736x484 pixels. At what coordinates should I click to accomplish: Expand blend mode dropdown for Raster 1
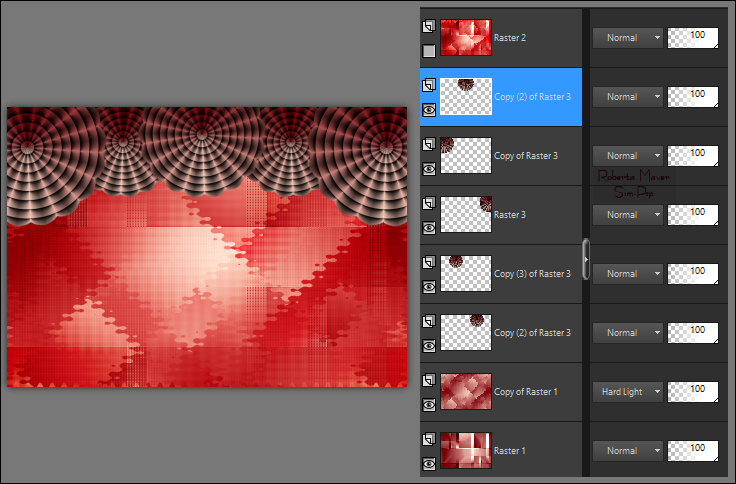(627, 451)
